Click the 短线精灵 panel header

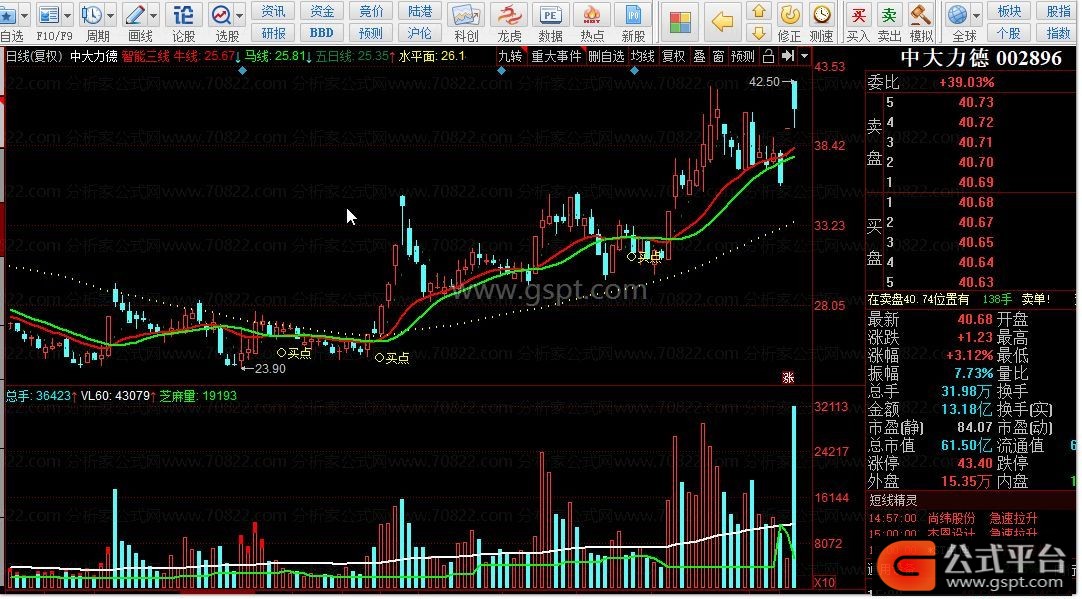tap(893, 500)
